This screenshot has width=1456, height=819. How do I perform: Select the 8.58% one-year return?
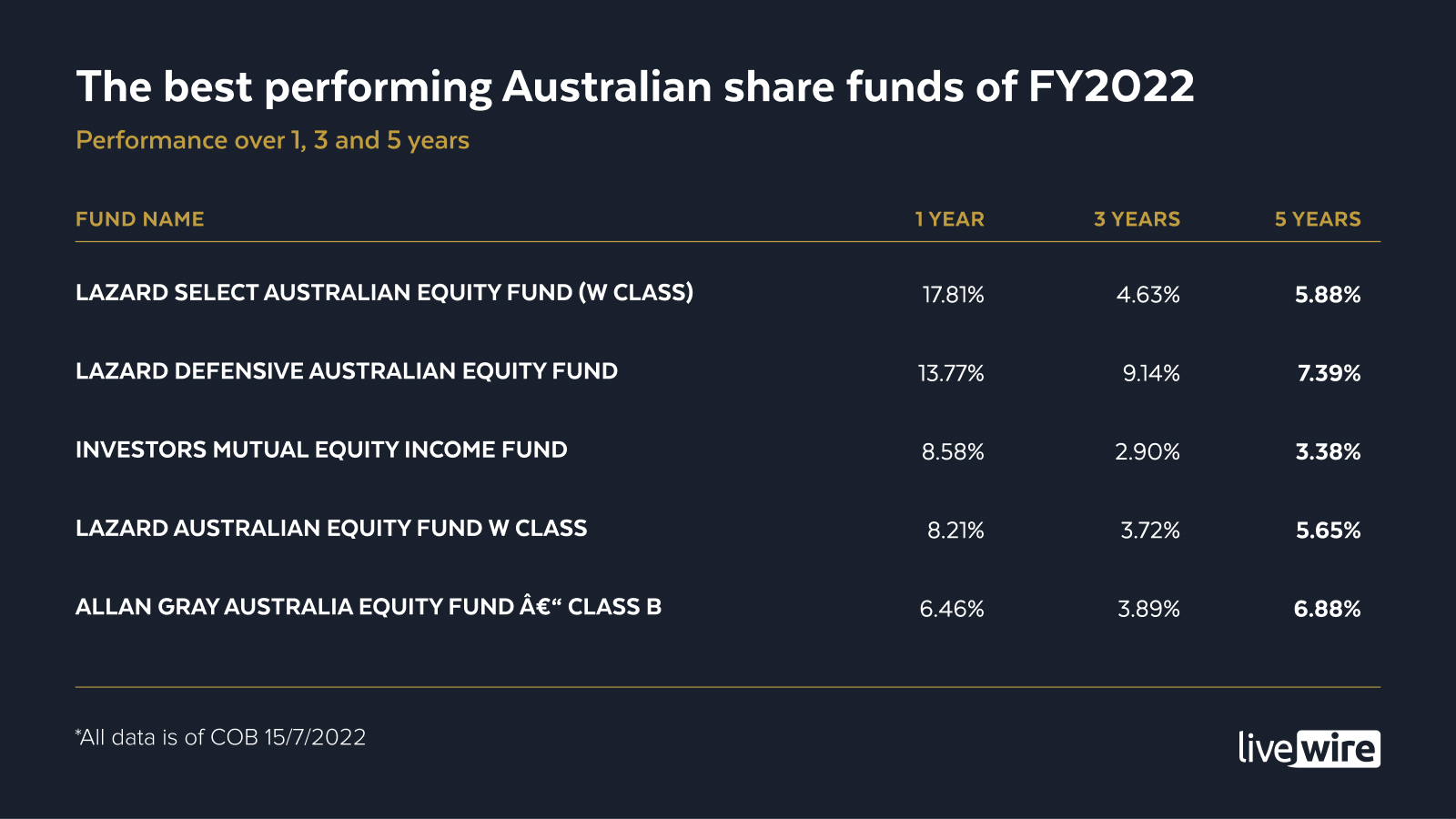click(953, 452)
